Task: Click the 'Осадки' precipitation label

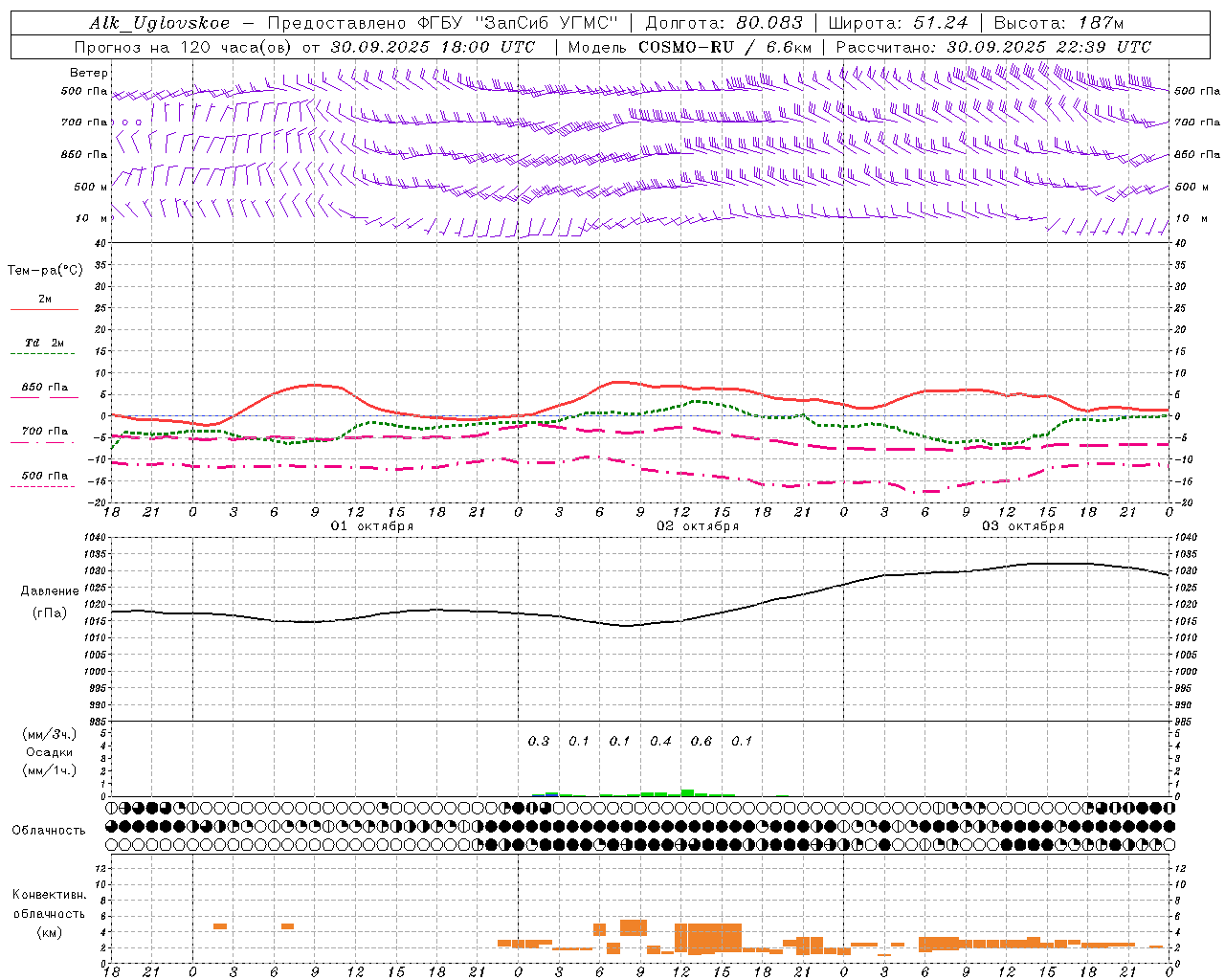Action: coord(50,752)
